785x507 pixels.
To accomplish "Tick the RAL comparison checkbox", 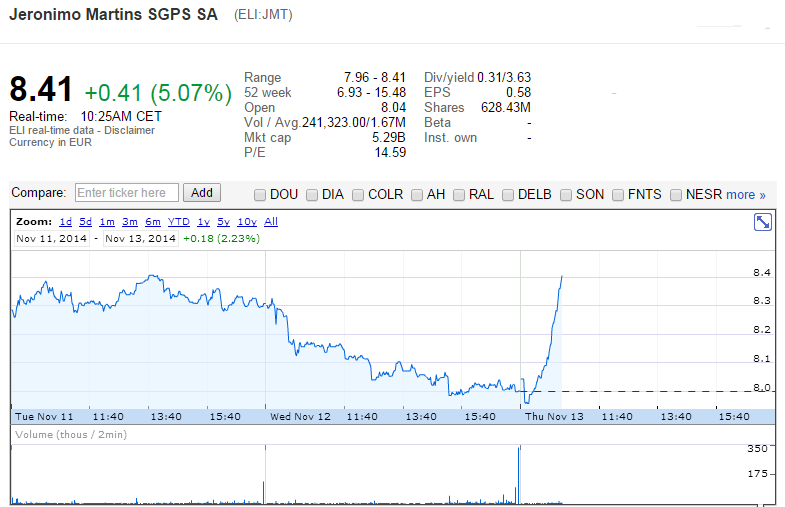I will [459, 195].
